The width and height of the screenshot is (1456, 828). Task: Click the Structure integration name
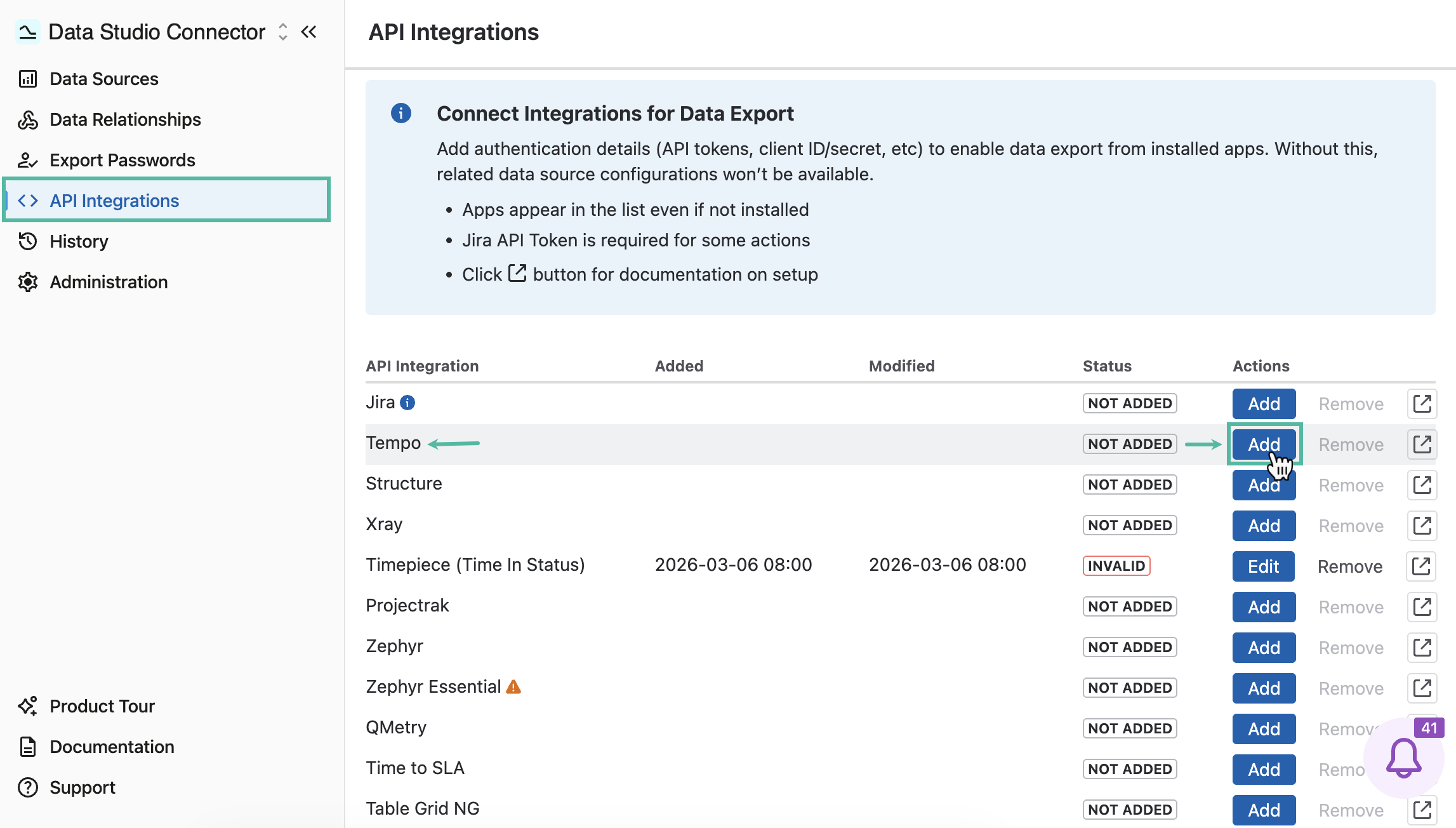click(404, 484)
